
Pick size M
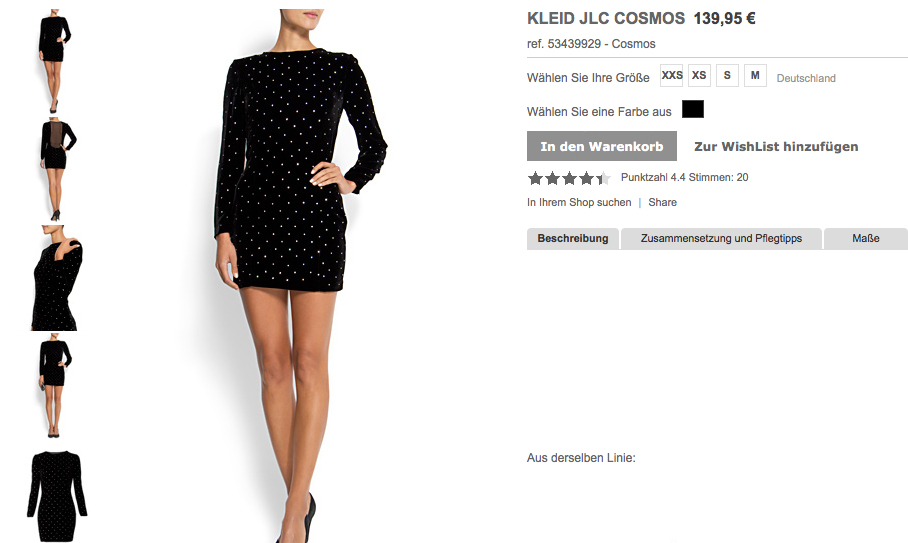(755, 75)
